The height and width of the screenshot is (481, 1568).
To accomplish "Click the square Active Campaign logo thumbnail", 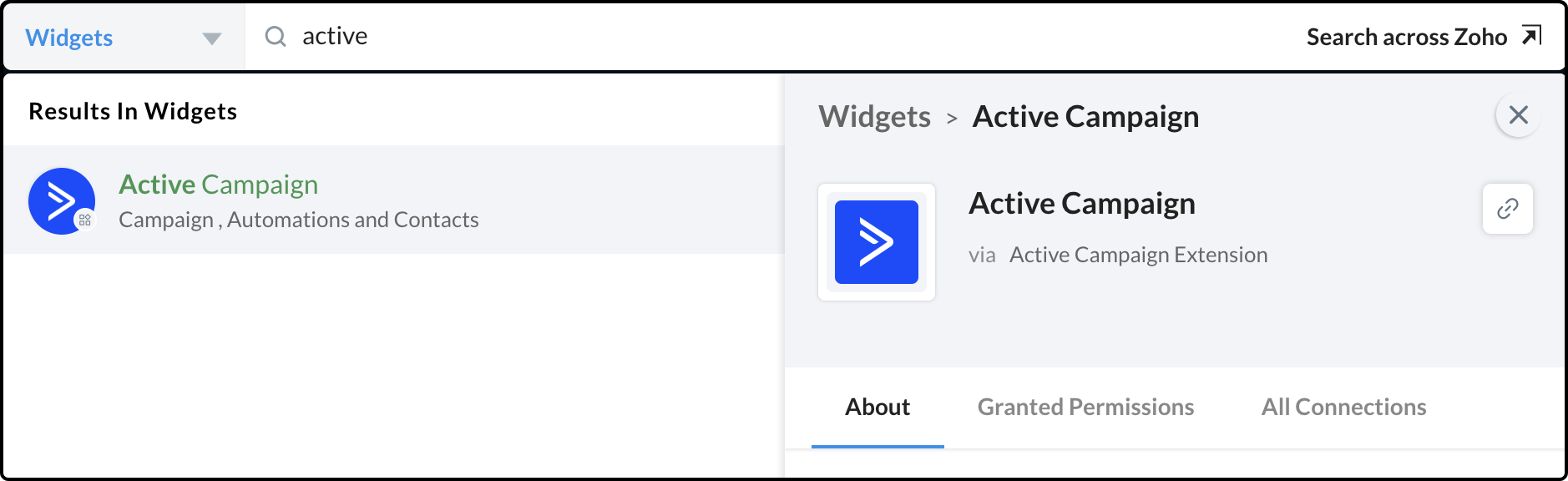I will (876, 242).
